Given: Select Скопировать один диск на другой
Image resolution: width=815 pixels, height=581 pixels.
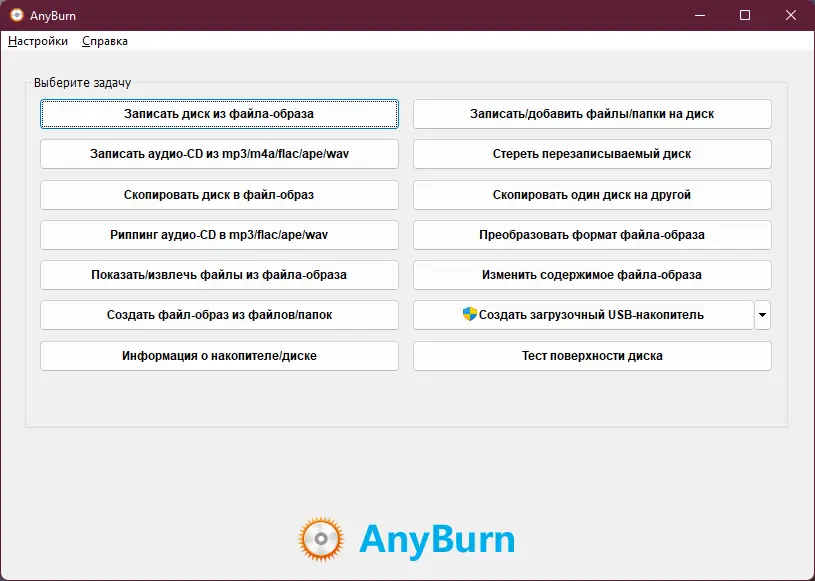Looking at the screenshot, I should click(x=592, y=195).
